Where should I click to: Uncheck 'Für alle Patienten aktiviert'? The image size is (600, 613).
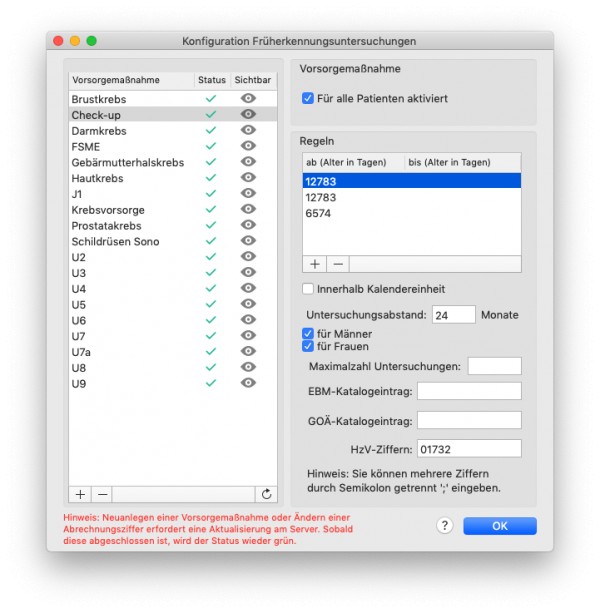(x=308, y=98)
